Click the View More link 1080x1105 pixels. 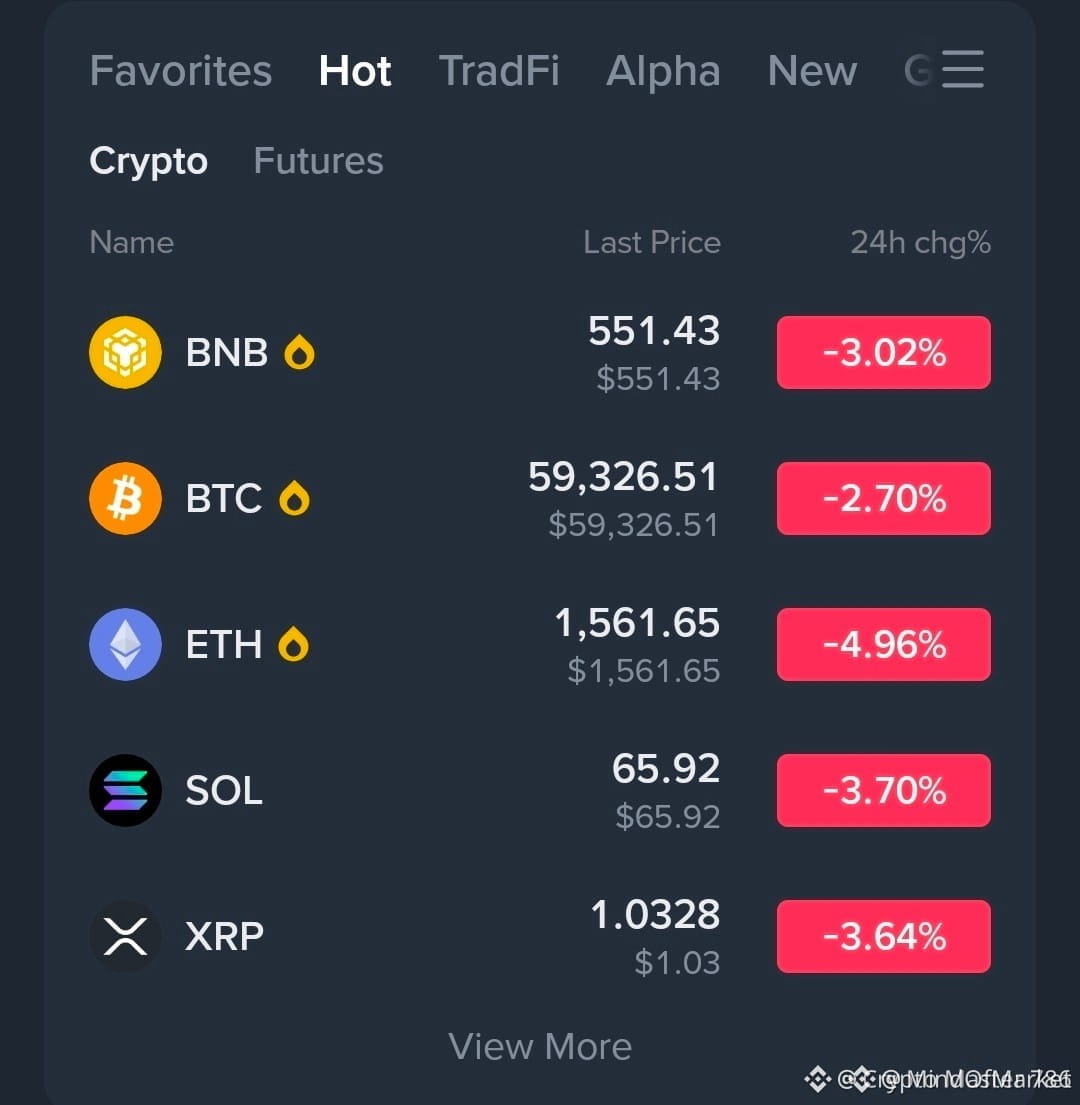(x=540, y=1047)
